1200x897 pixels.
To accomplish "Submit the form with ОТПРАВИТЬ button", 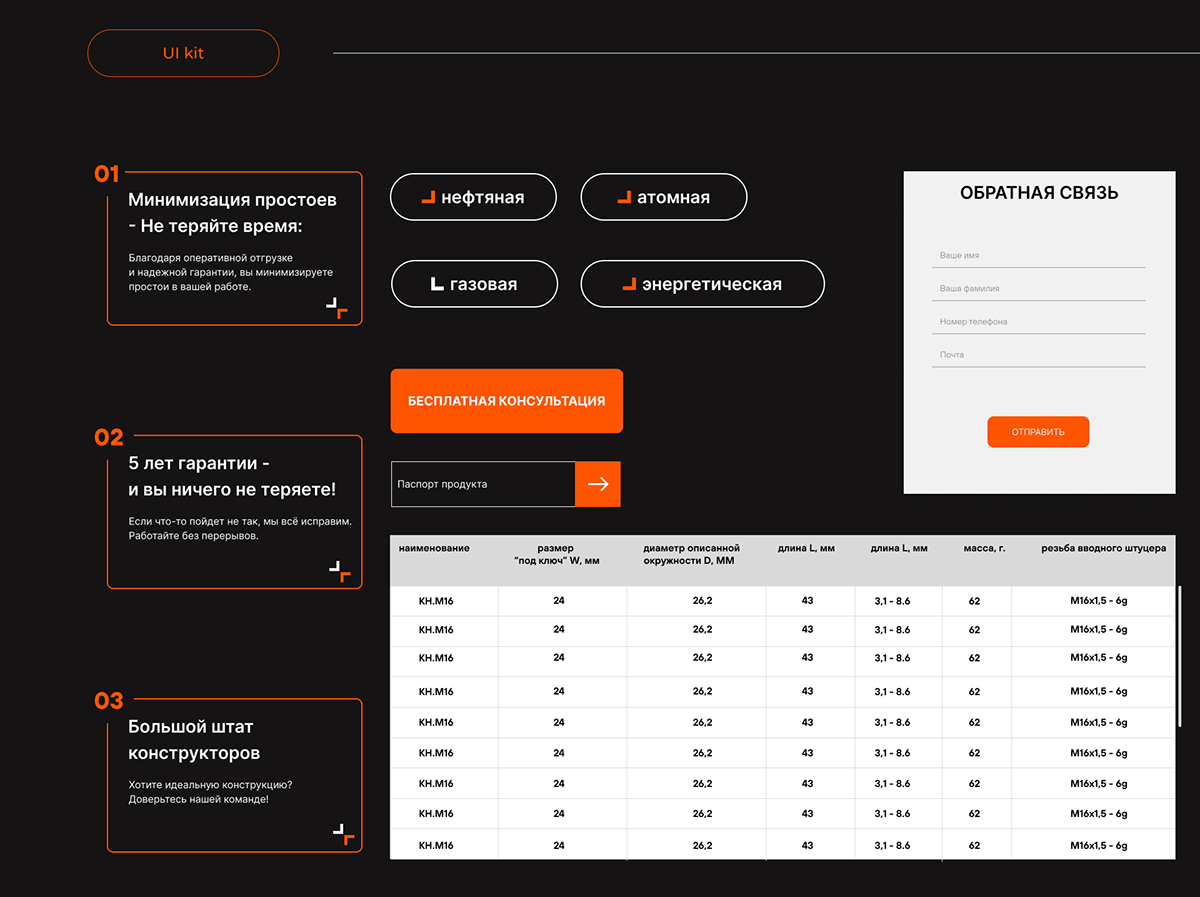I will coord(1038,432).
